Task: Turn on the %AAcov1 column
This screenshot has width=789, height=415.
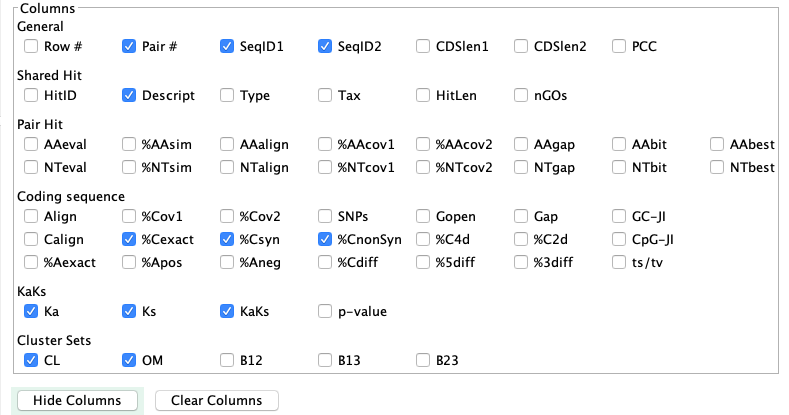Action: pos(325,145)
